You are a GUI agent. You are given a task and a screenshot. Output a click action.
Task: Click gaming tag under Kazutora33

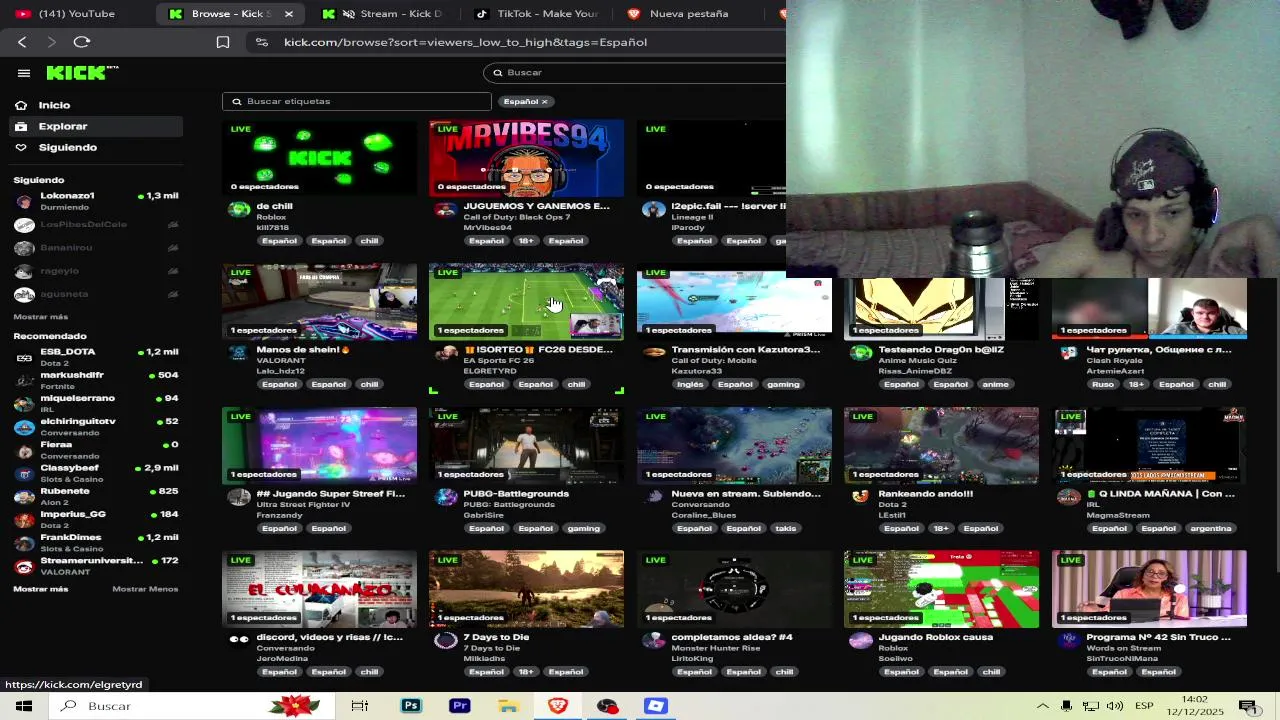pos(783,385)
